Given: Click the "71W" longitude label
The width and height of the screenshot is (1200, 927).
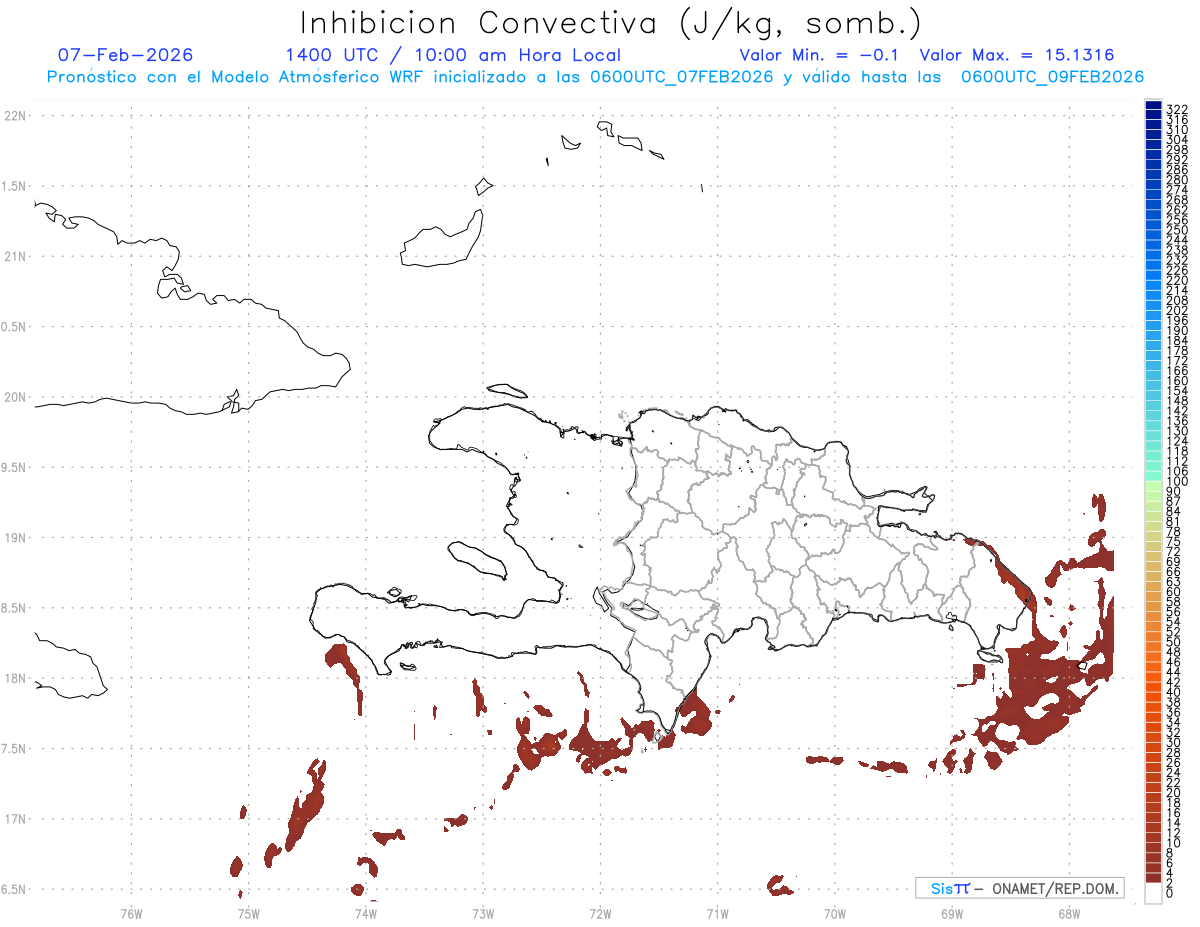Looking at the screenshot, I should tap(717, 913).
